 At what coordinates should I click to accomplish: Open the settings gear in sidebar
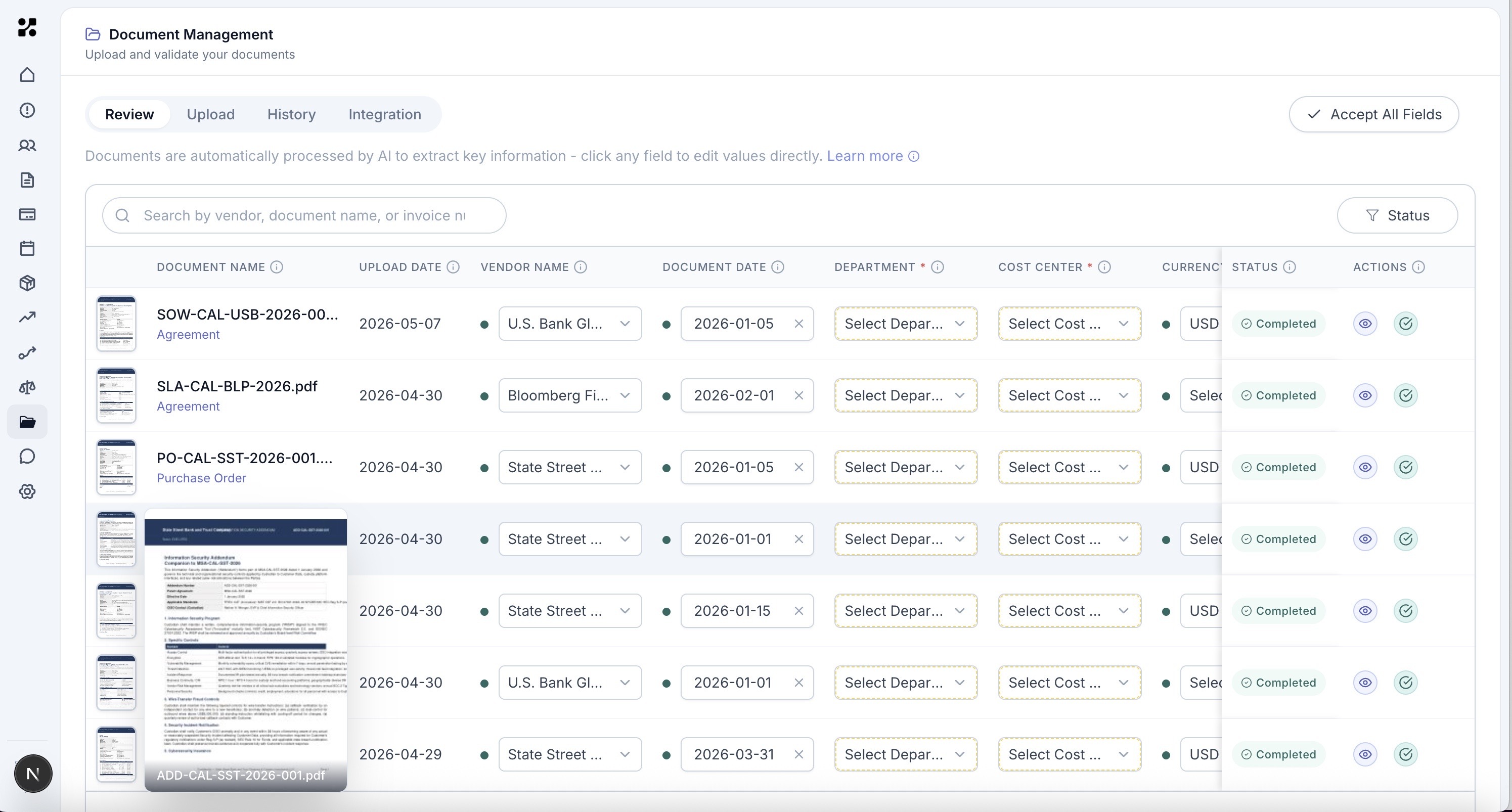(27, 491)
